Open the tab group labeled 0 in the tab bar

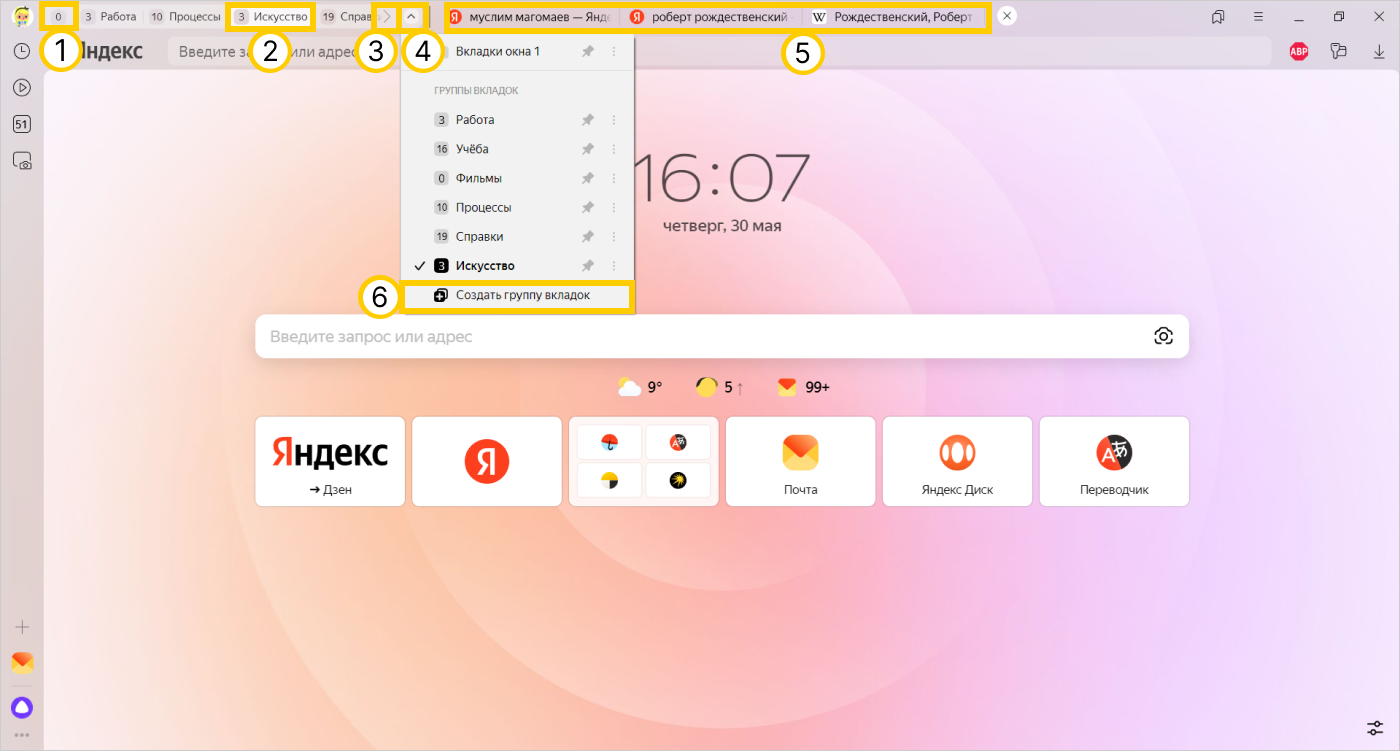[x=59, y=17]
